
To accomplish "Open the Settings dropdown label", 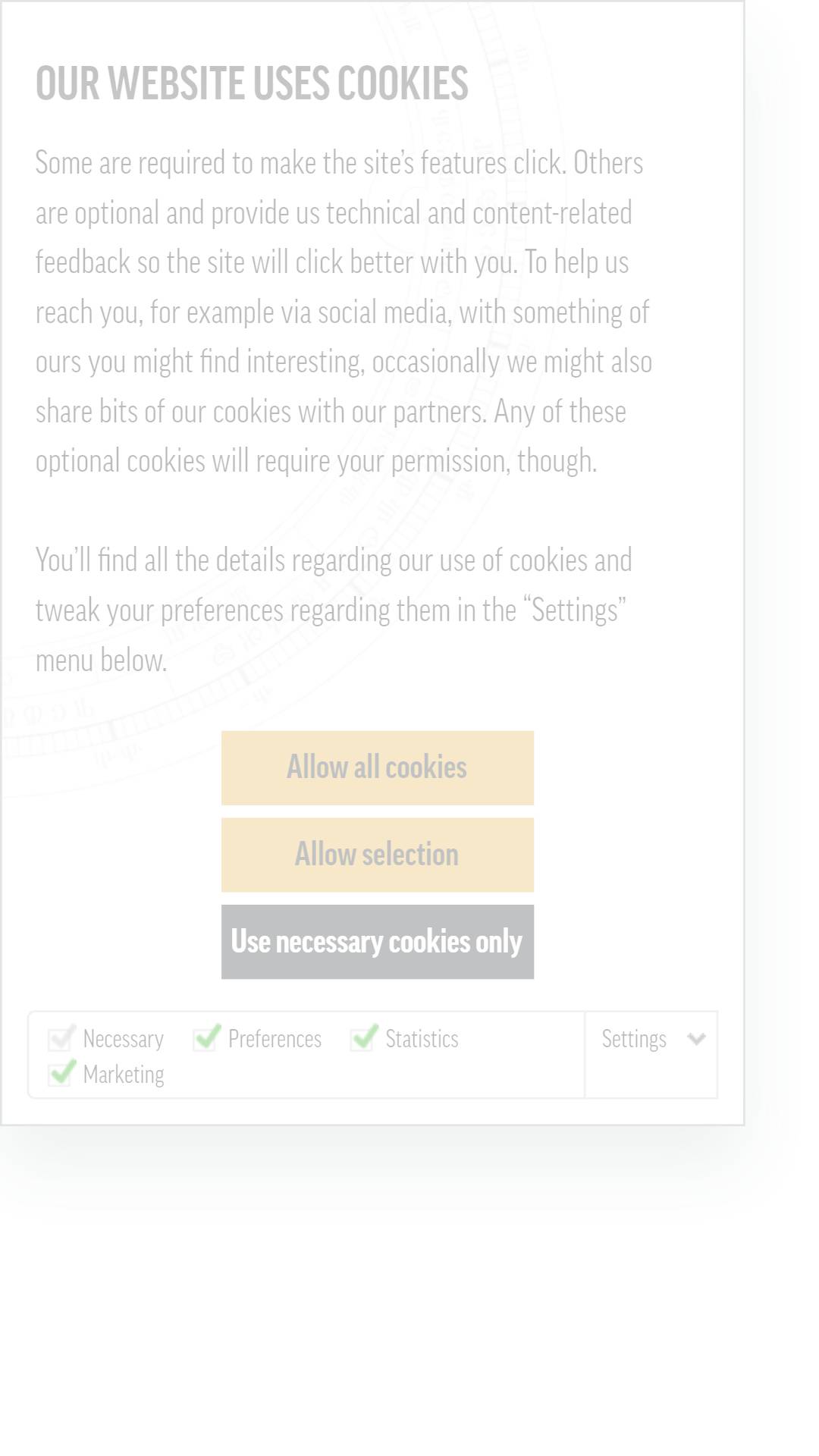I will coord(634,1038).
